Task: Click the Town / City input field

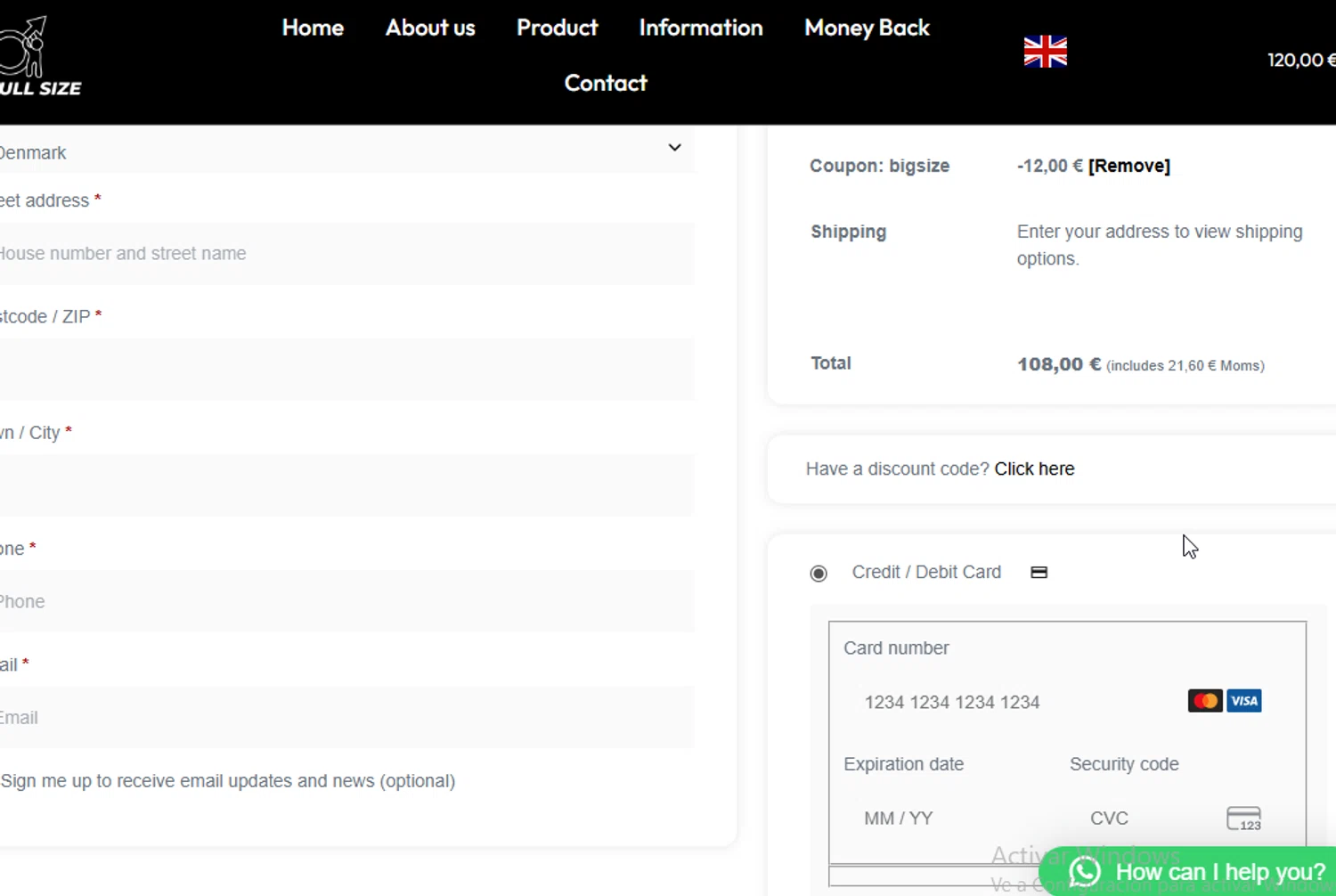Action: pyautogui.click(x=346, y=485)
